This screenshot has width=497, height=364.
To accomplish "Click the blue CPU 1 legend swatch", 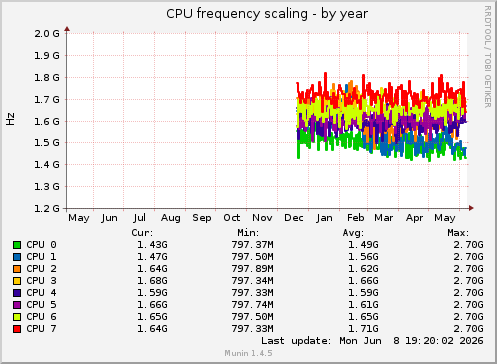I will pos(17,257).
